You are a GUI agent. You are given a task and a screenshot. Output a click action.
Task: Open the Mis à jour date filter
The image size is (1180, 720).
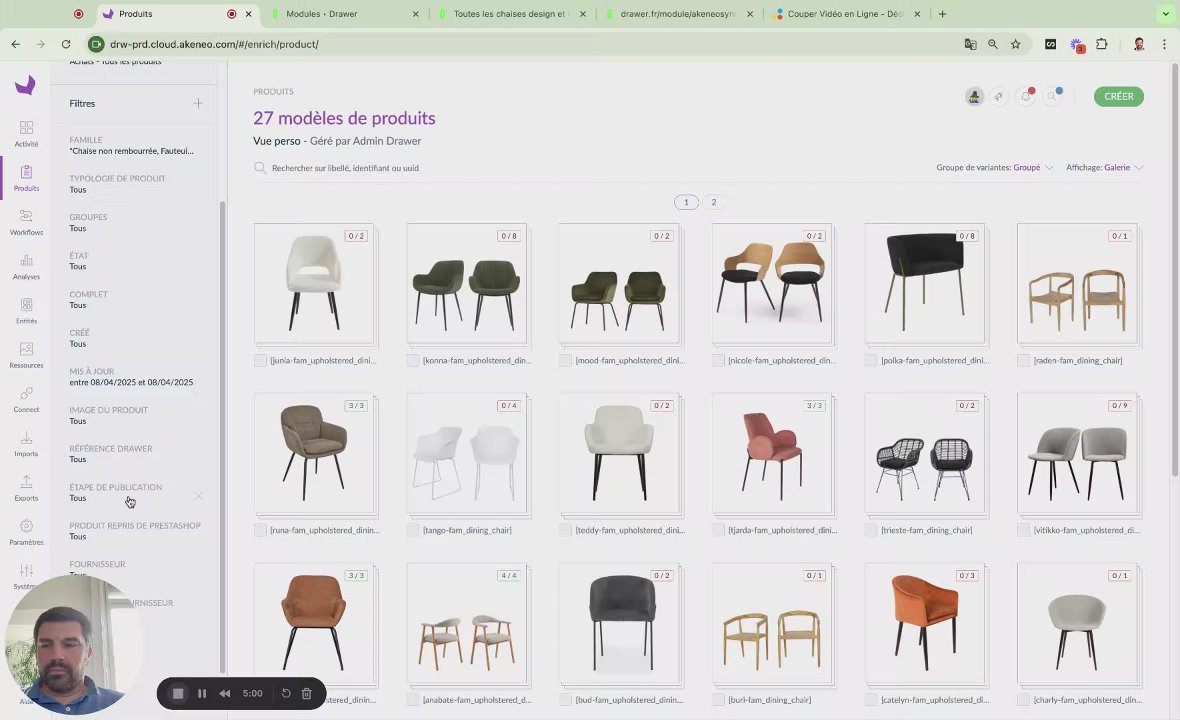(132, 377)
